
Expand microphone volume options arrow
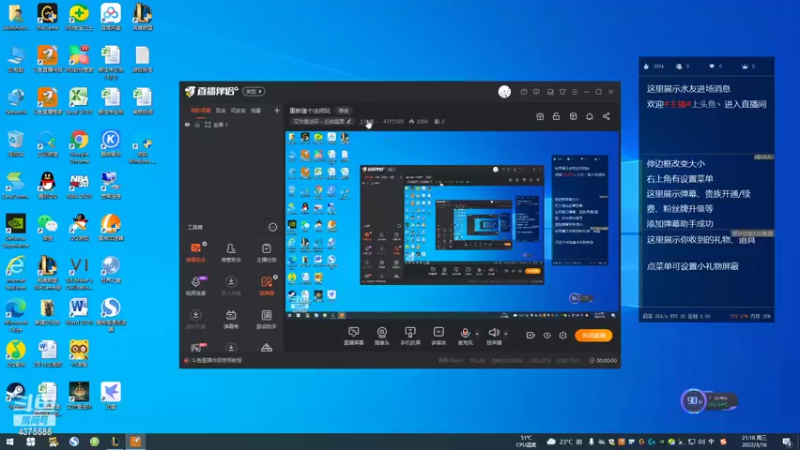tap(477, 334)
